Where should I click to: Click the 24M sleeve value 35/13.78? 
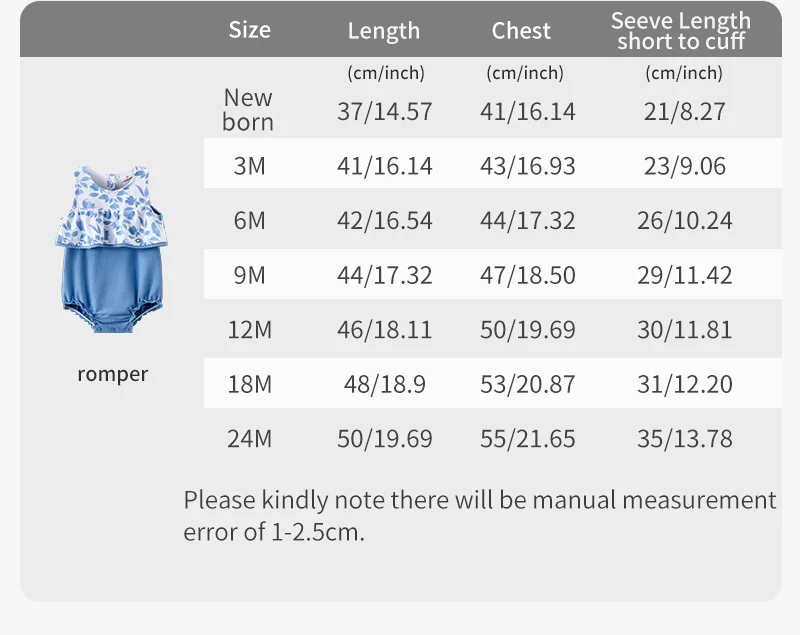[x=684, y=438]
